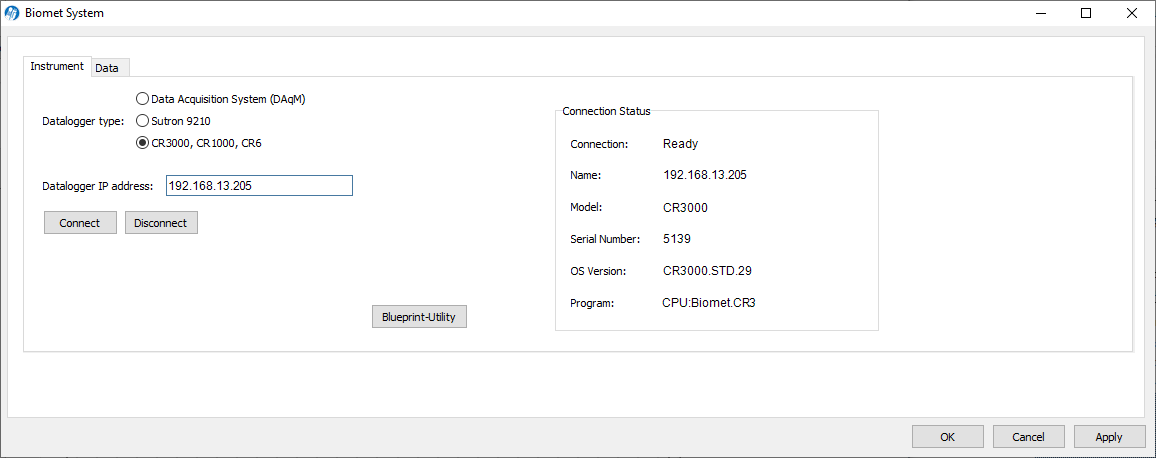The width and height of the screenshot is (1156, 458).
Task: Apply the current settings
Action: click(x=1109, y=437)
